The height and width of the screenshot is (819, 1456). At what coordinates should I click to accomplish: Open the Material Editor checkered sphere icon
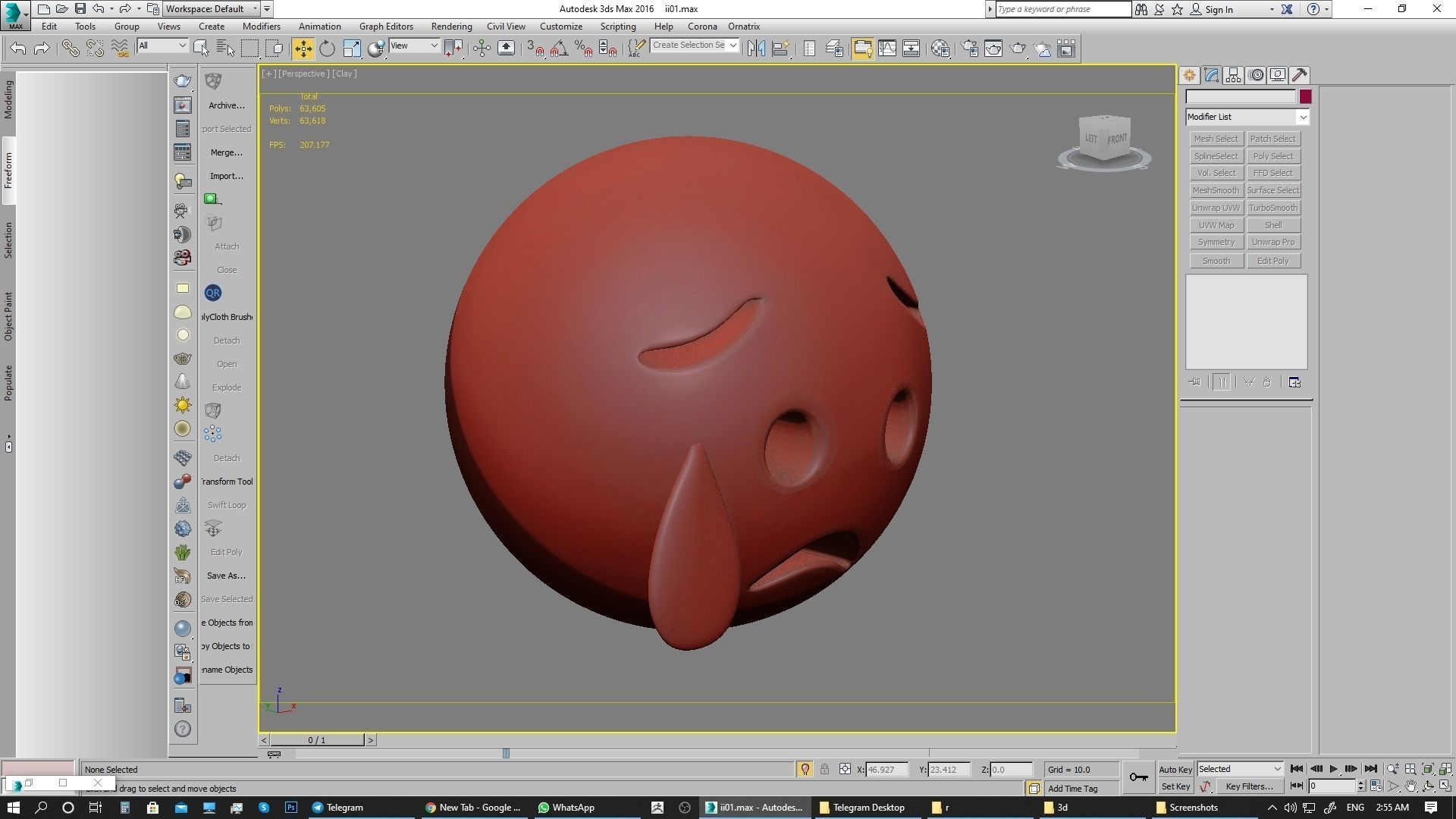click(940, 49)
